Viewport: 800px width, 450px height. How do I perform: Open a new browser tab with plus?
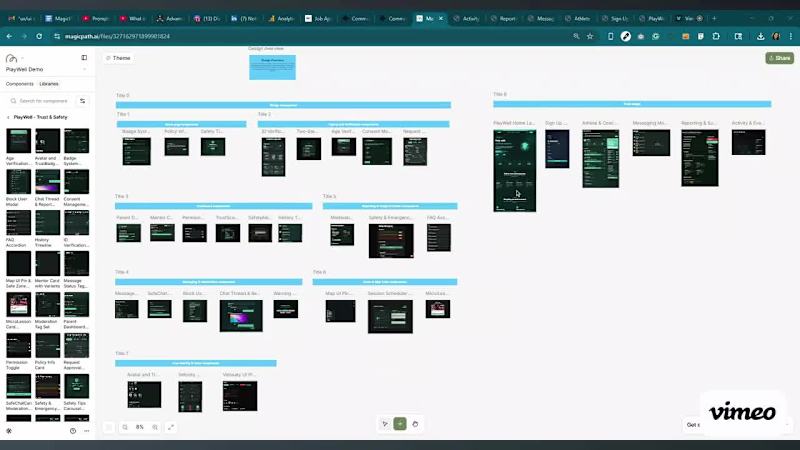(x=714, y=18)
